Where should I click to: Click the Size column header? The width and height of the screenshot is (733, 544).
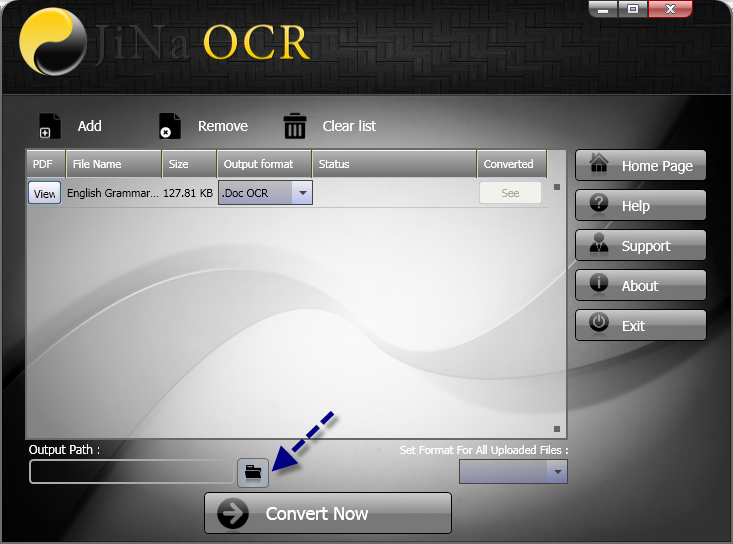point(189,164)
